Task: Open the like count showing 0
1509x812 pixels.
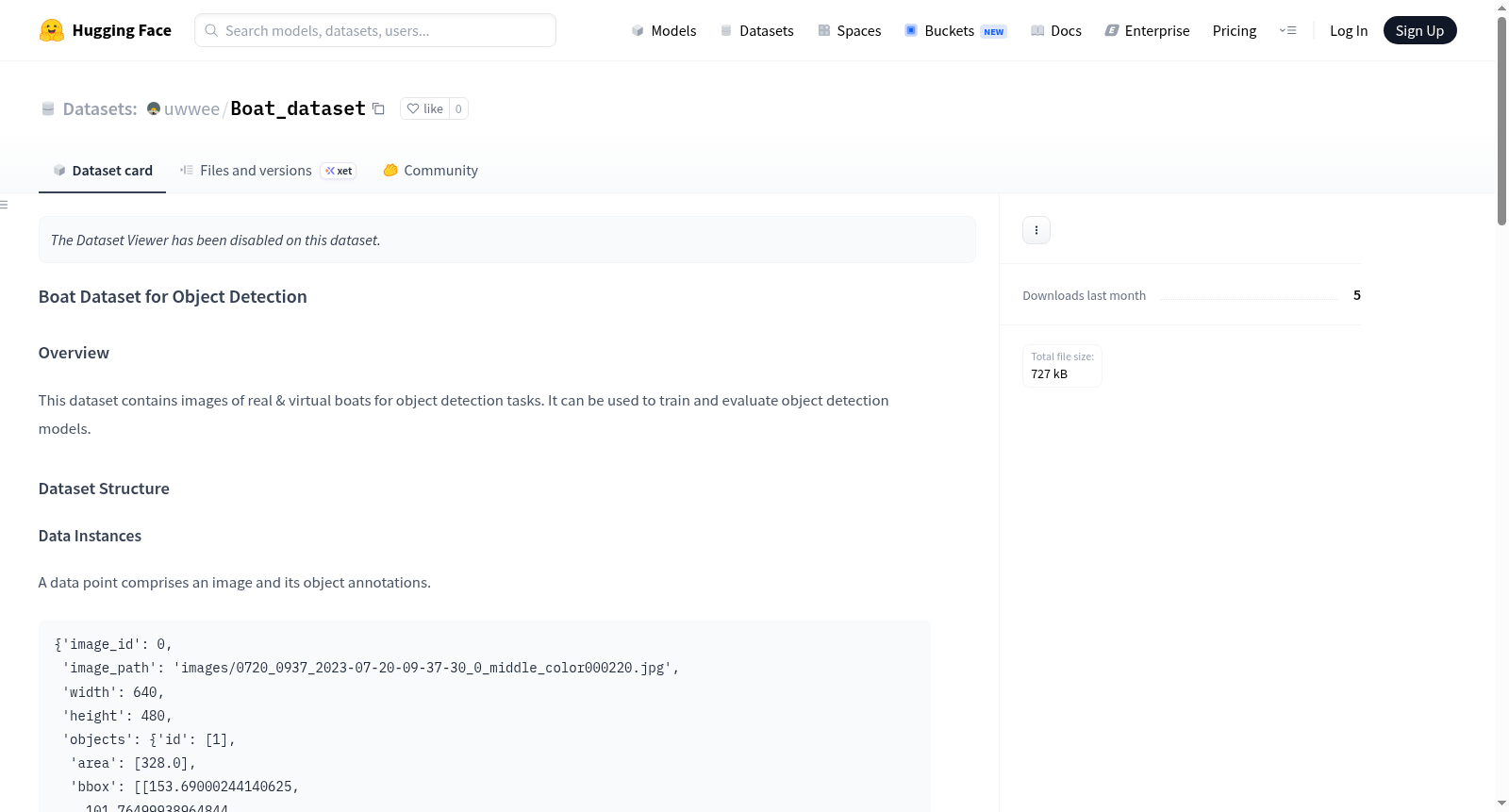Action: coord(458,108)
